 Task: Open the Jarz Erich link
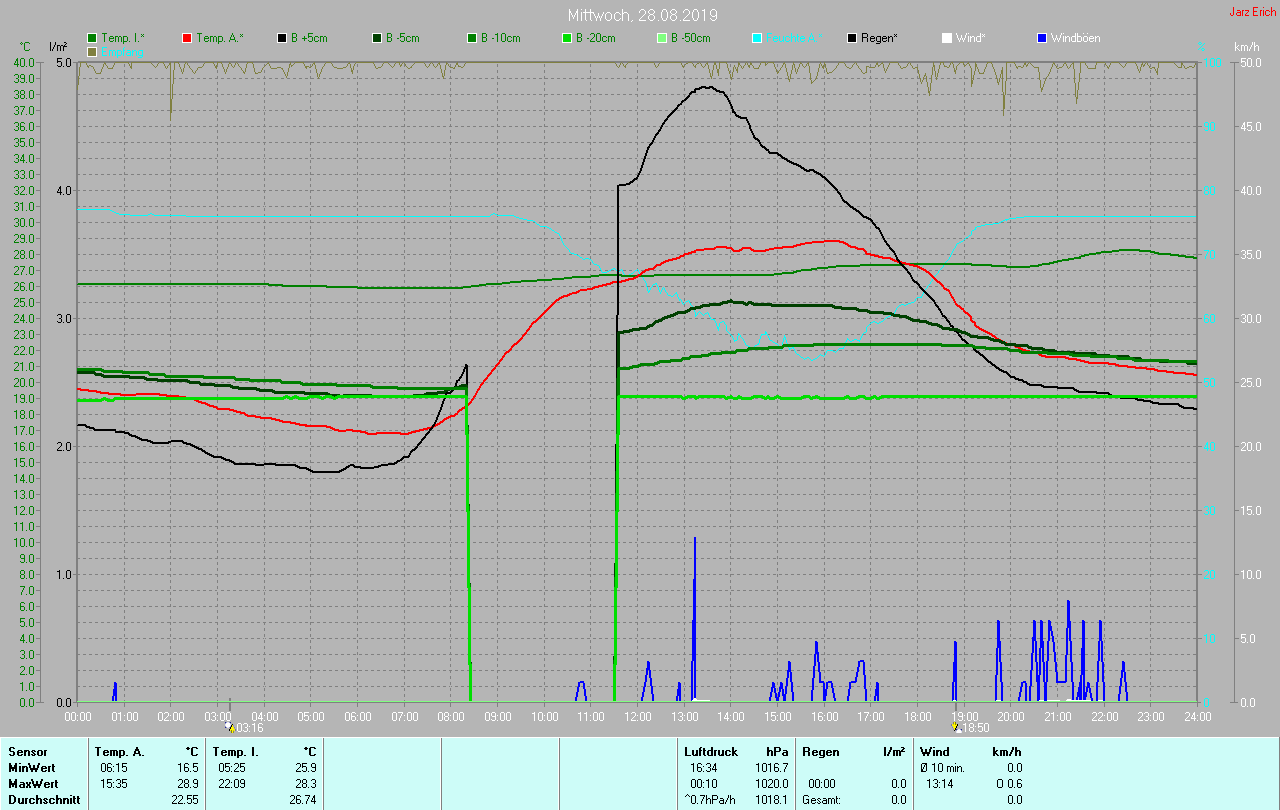tap(1252, 12)
